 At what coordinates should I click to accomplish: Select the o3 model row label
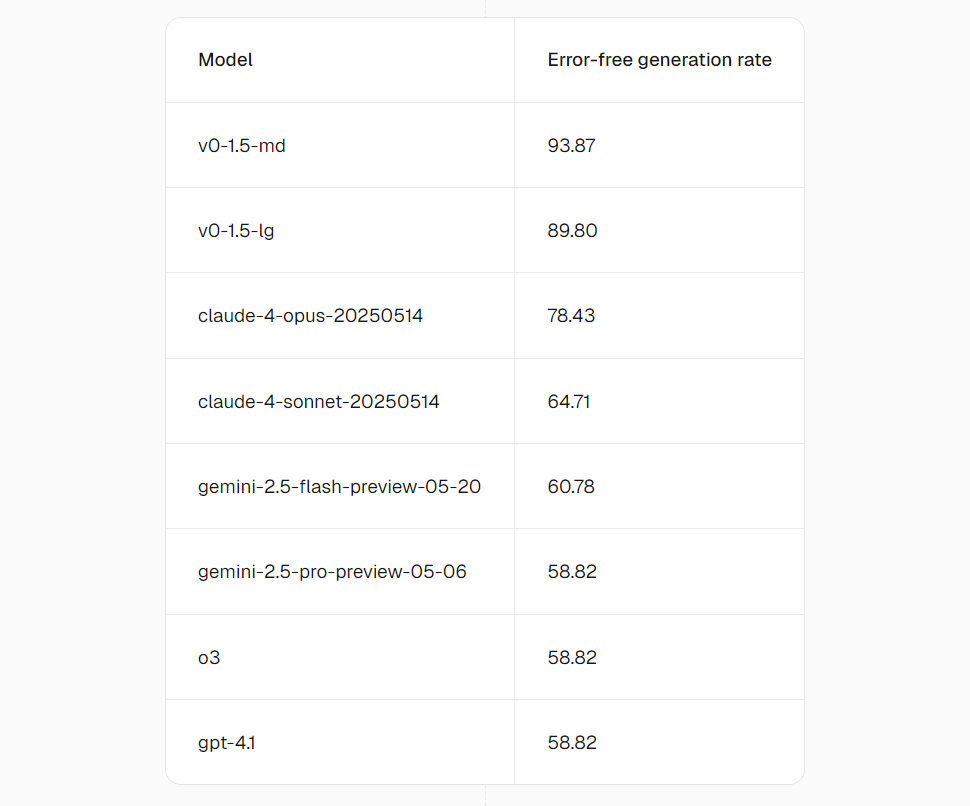point(209,658)
